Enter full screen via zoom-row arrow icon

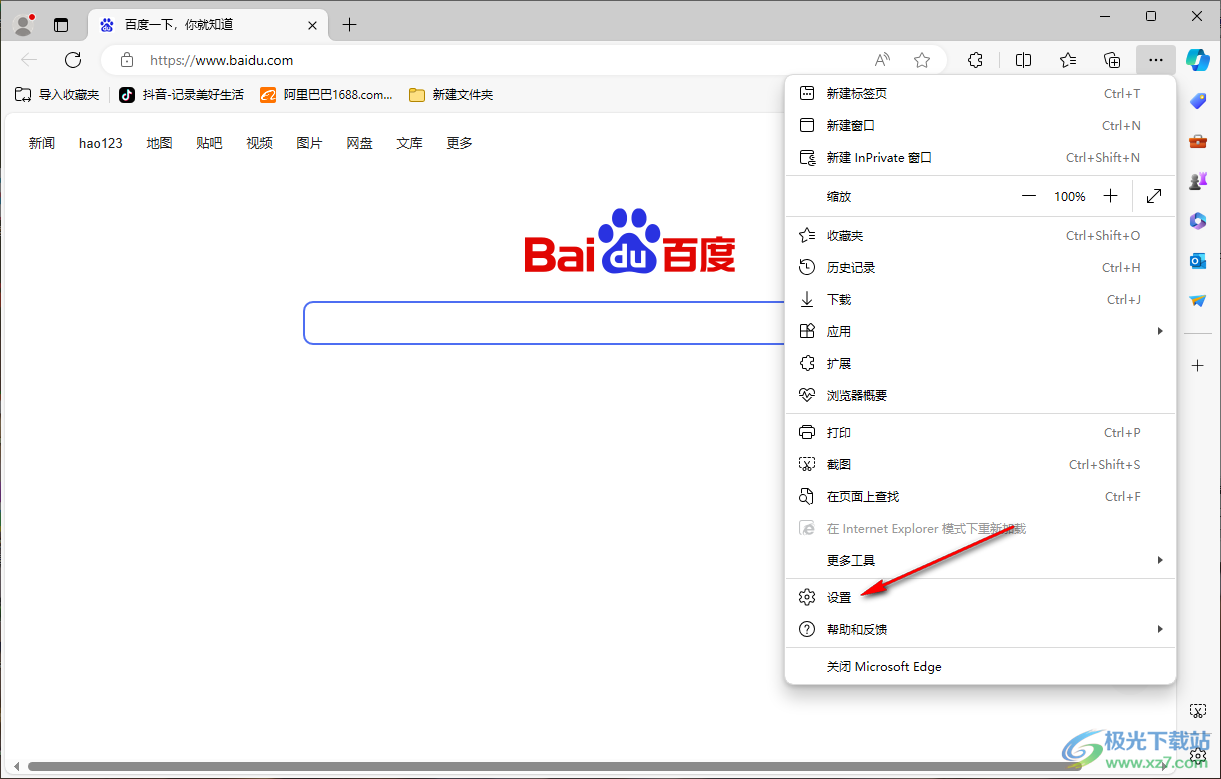1154,196
